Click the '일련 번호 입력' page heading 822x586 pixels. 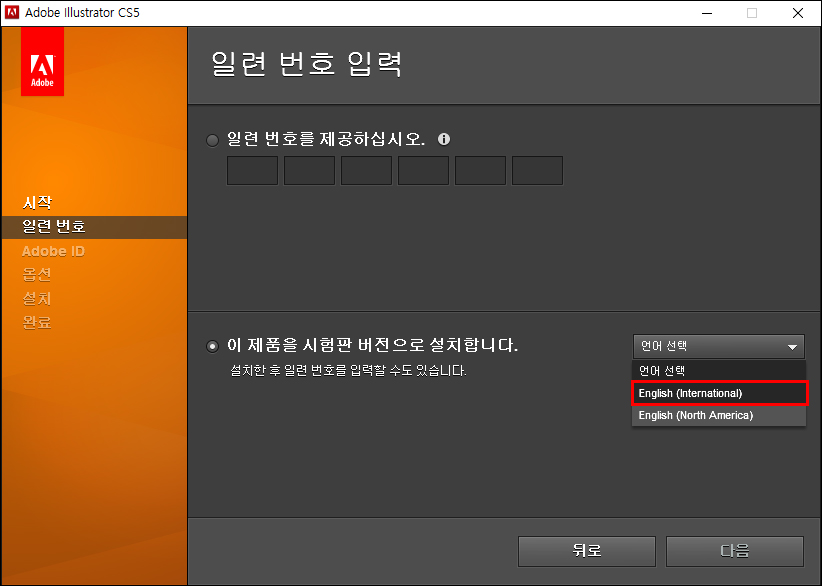[x=307, y=64]
